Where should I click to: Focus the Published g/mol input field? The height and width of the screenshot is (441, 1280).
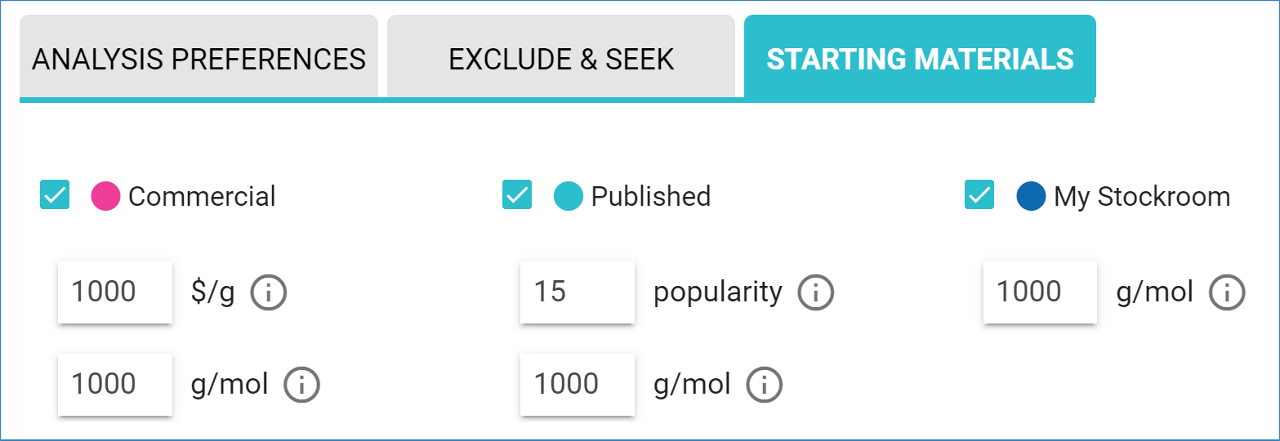tap(577, 384)
